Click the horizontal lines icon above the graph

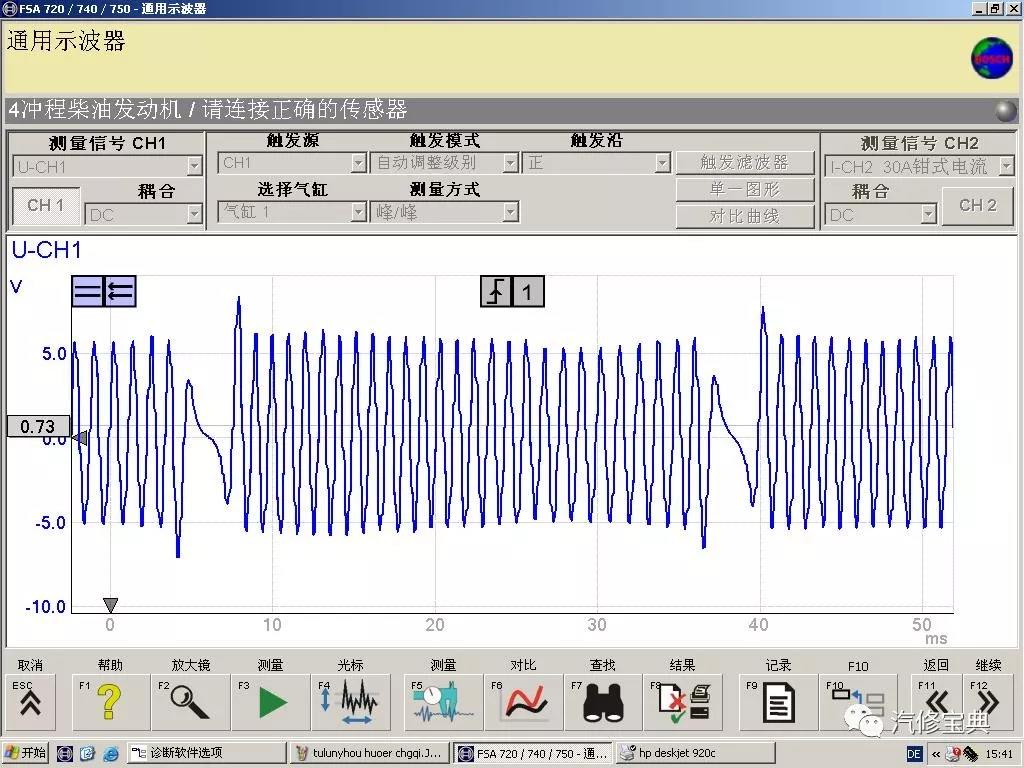[88, 291]
